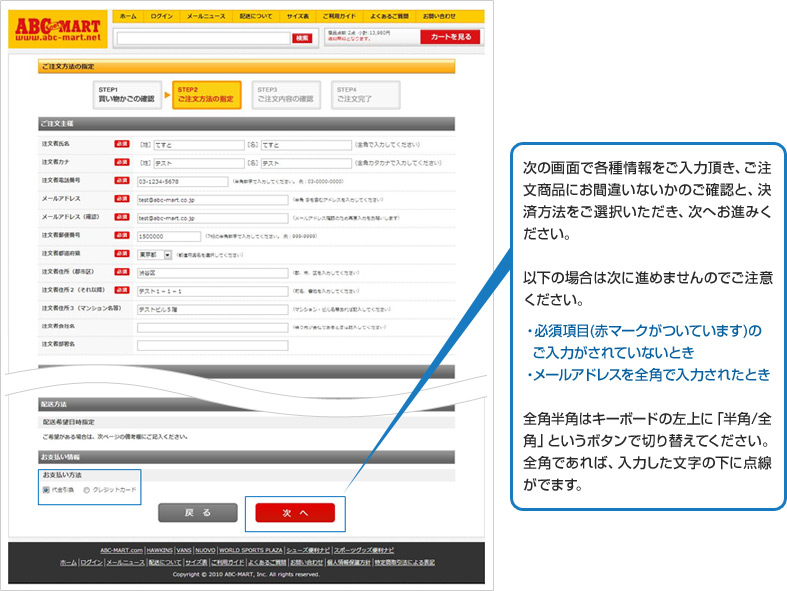
Task: Click the gray 戻る back button
Action: (x=198, y=513)
